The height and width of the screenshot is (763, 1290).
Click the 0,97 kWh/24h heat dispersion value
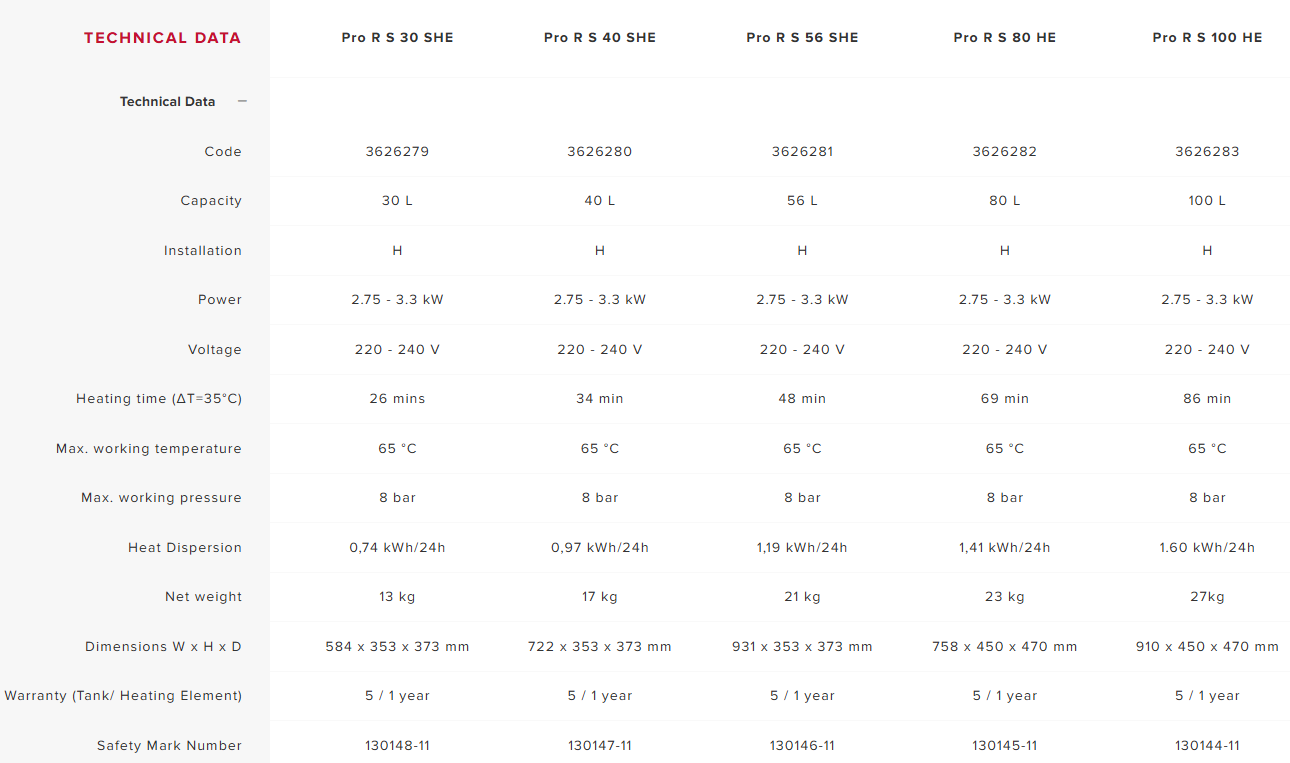point(600,548)
